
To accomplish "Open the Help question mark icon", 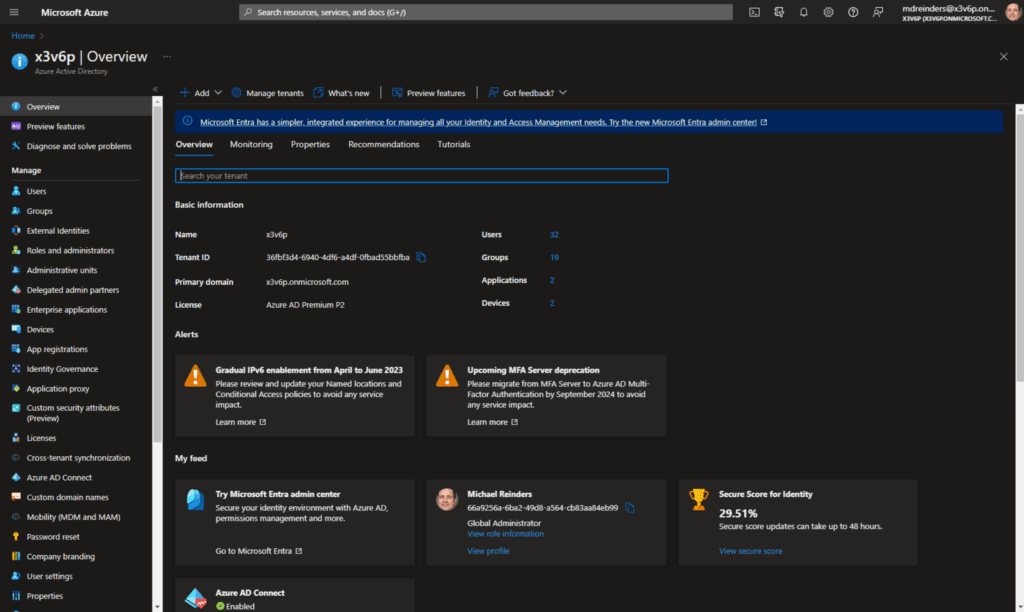I will (x=853, y=12).
